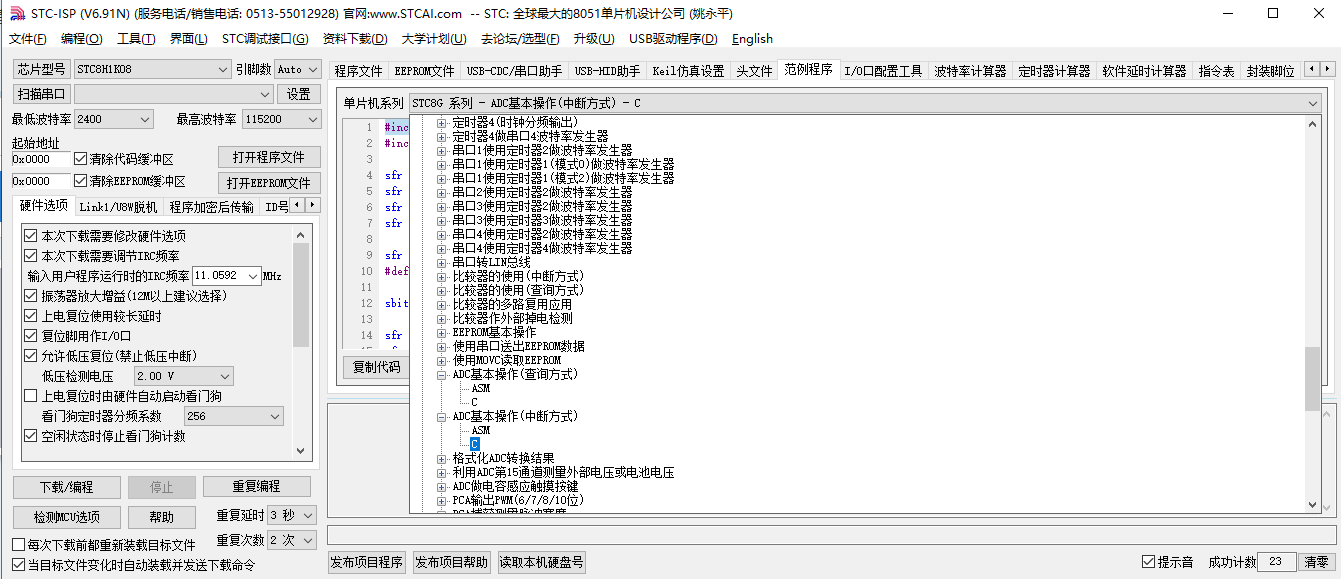The image size is (1341, 579).
Task: Click the down arrow of the example tree scrollbar
Action: (x=1312, y=505)
